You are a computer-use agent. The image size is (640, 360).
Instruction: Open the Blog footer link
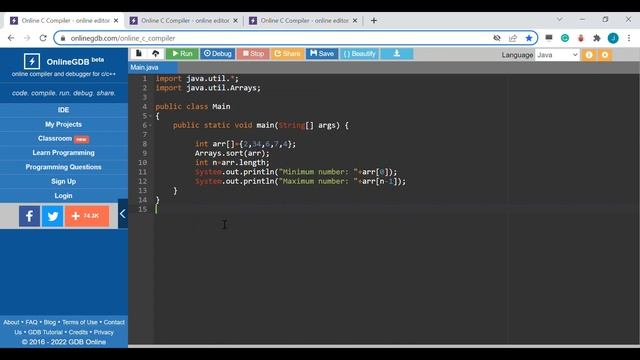(x=49, y=322)
